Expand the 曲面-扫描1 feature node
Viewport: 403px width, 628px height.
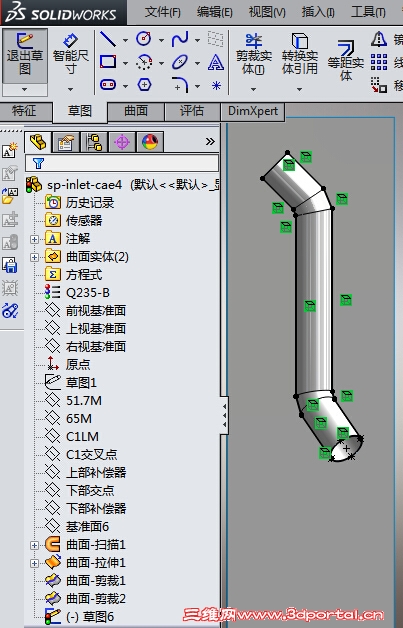pos(34,545)
